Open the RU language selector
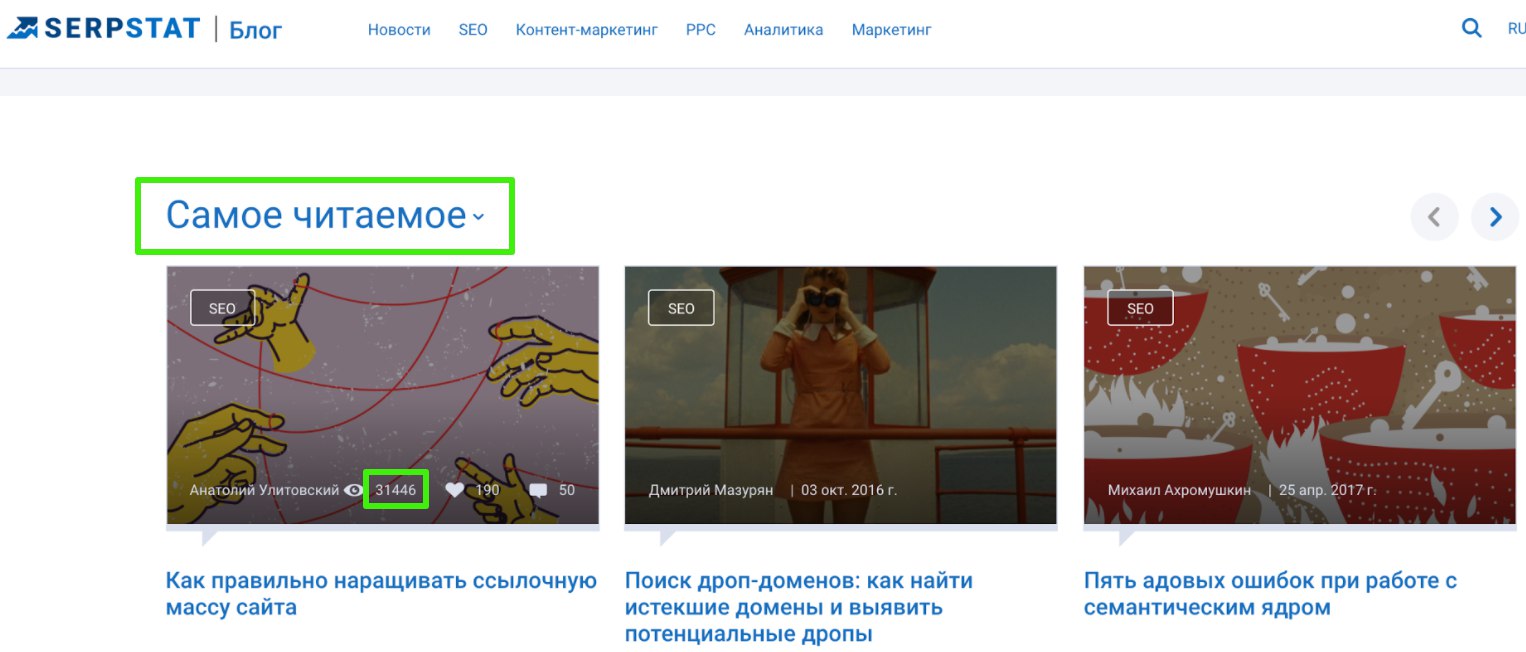The width and height of the screenshot is (1526, 652). click(1516, 29)
